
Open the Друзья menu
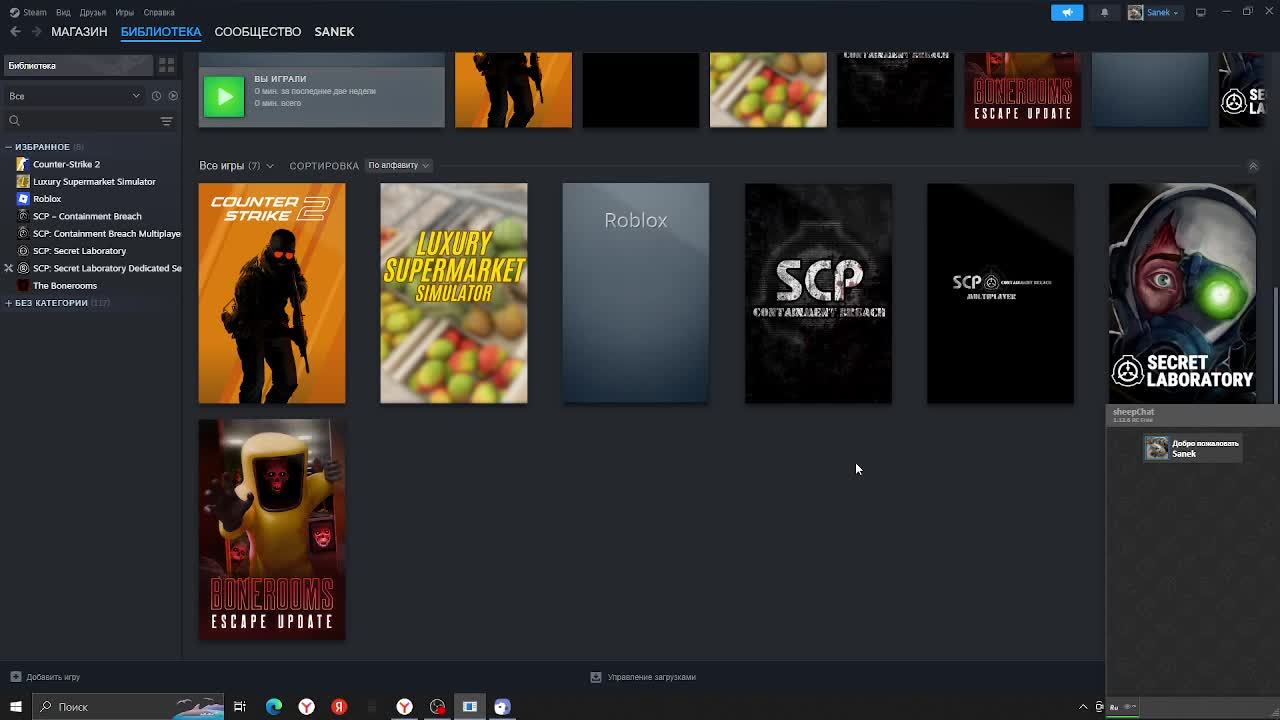click(x=93, y=12)
